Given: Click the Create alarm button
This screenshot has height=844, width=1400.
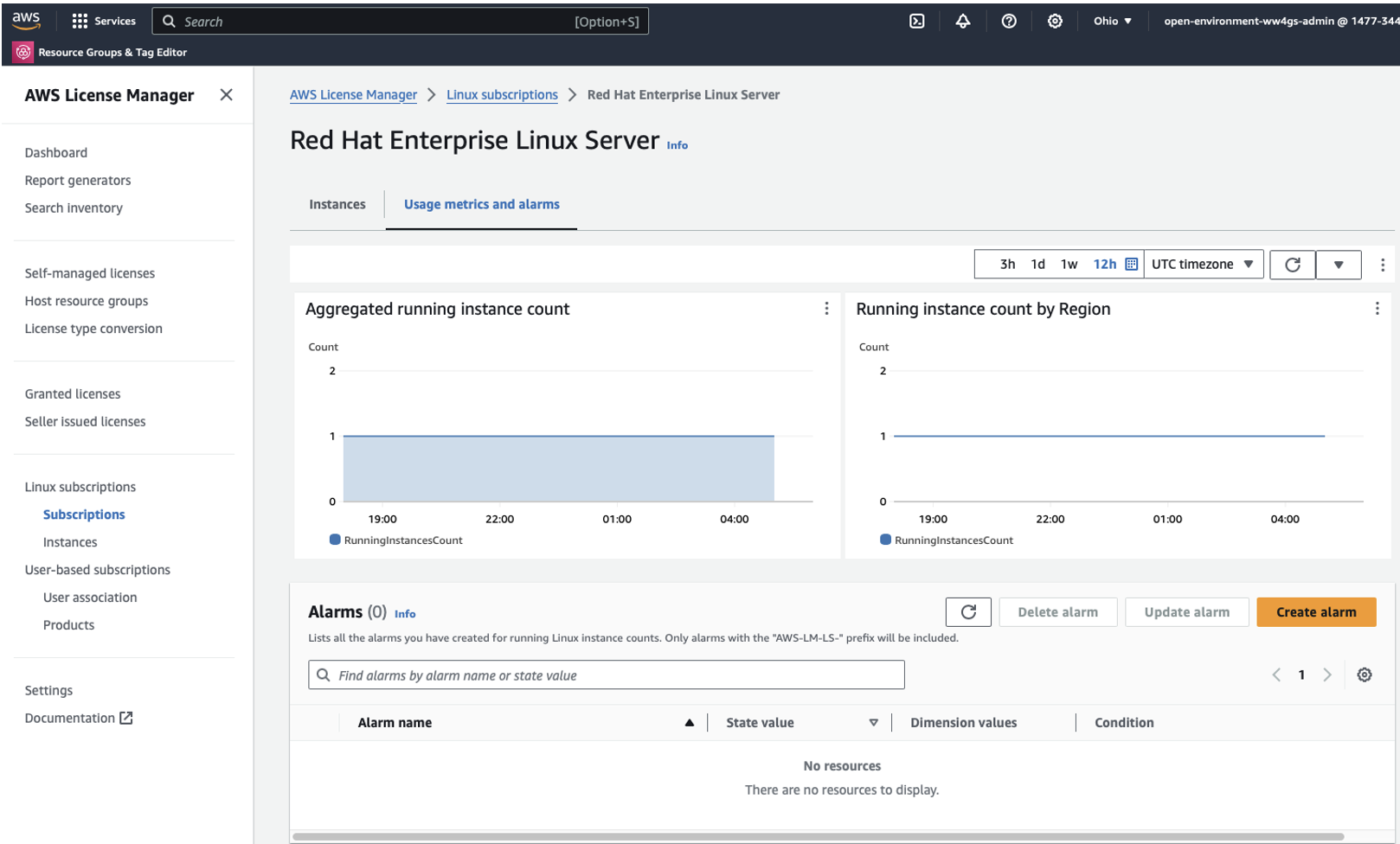Looking at the screenshot, I should 1316,612.
